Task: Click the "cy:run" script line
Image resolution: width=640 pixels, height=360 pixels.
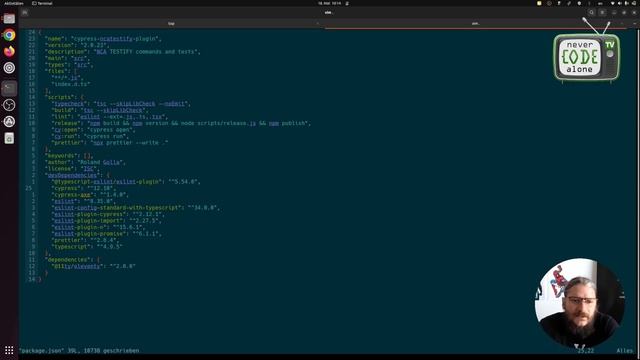Action: coord(90,136)
